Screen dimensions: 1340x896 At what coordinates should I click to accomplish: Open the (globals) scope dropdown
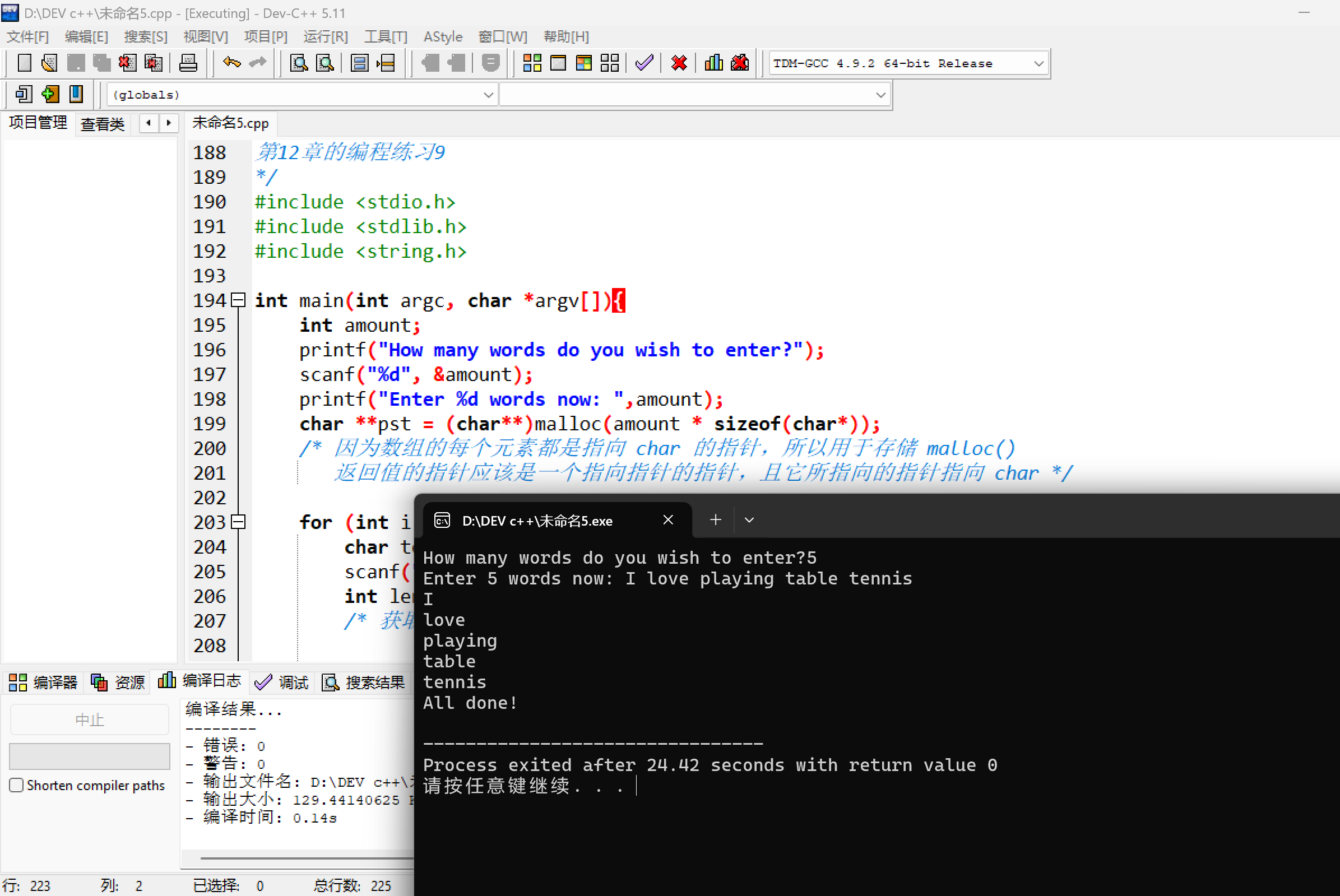click(488, 95)
